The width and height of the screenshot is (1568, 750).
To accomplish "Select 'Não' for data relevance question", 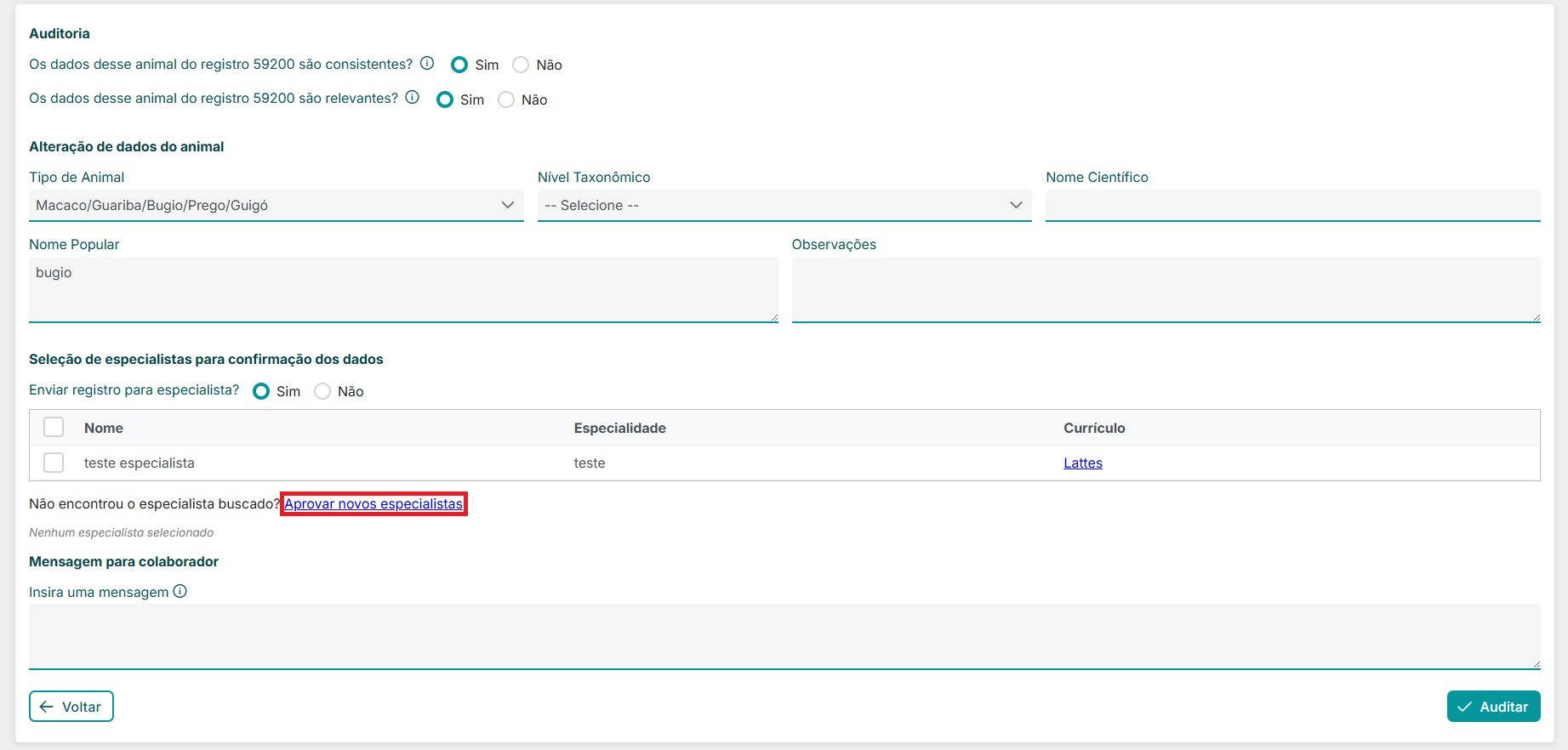I will 506,100.
